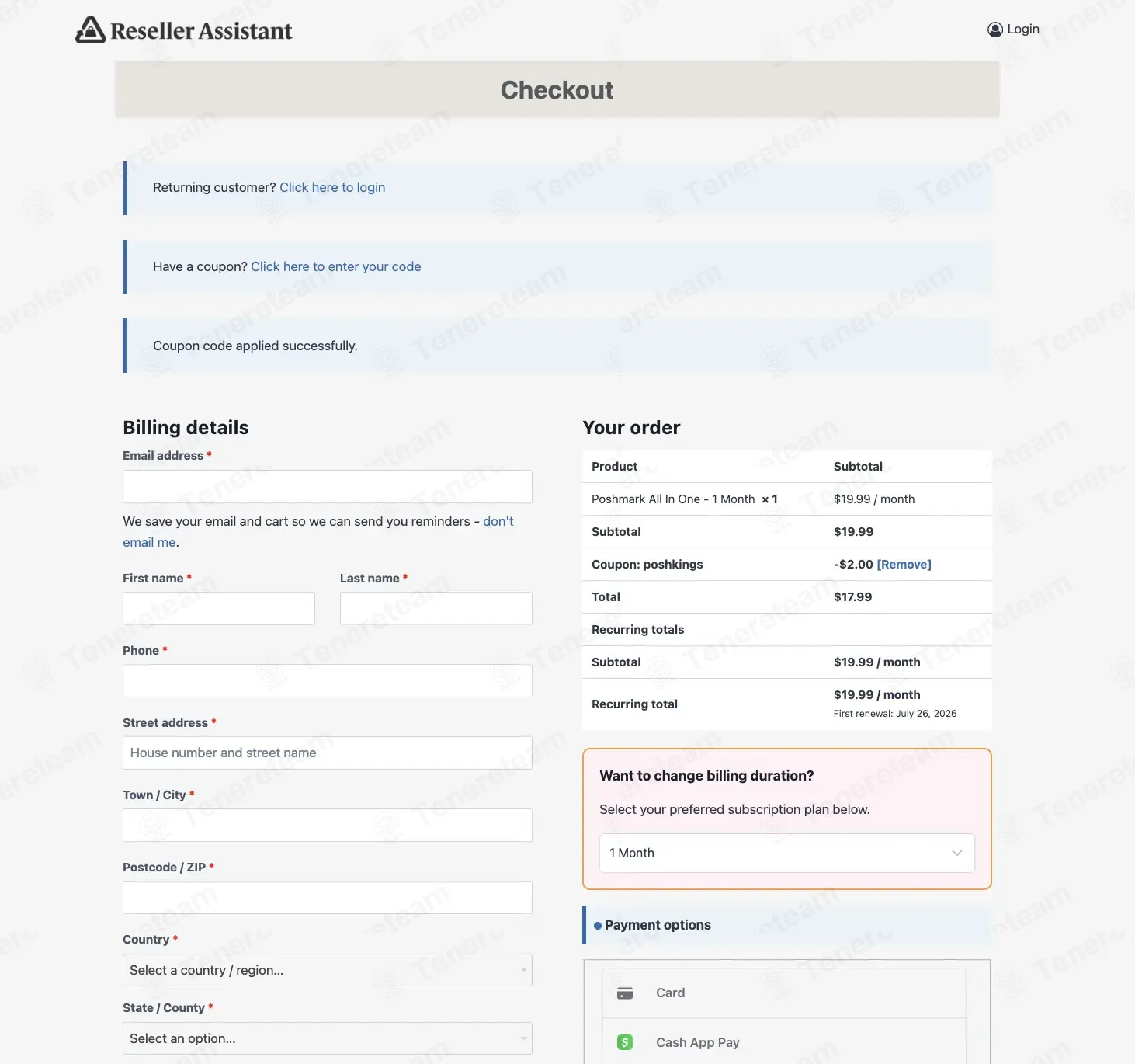Click the 'Billing details' heading

186,428
